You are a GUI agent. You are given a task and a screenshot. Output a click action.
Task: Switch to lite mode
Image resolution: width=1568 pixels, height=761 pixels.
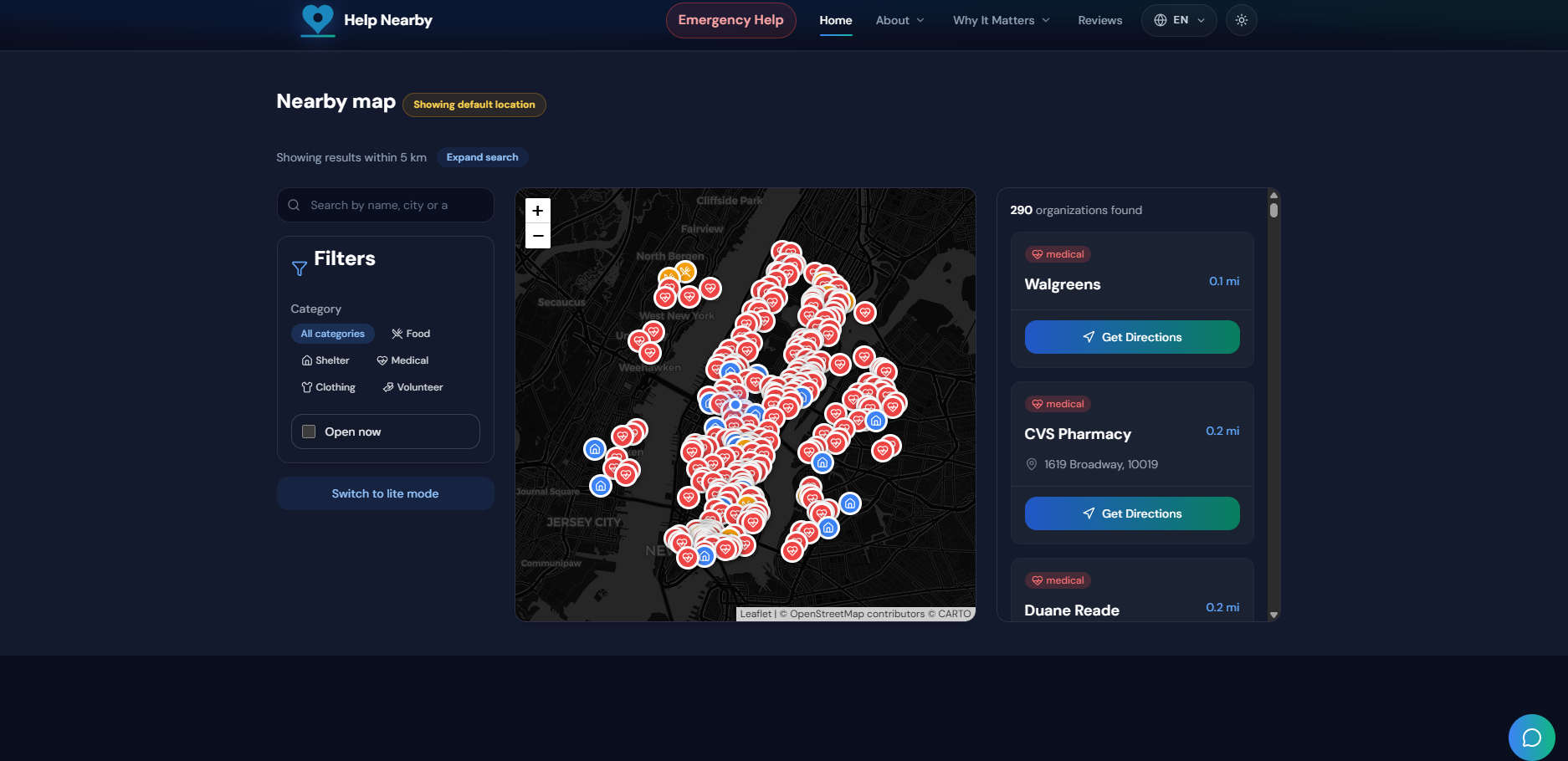386,493
